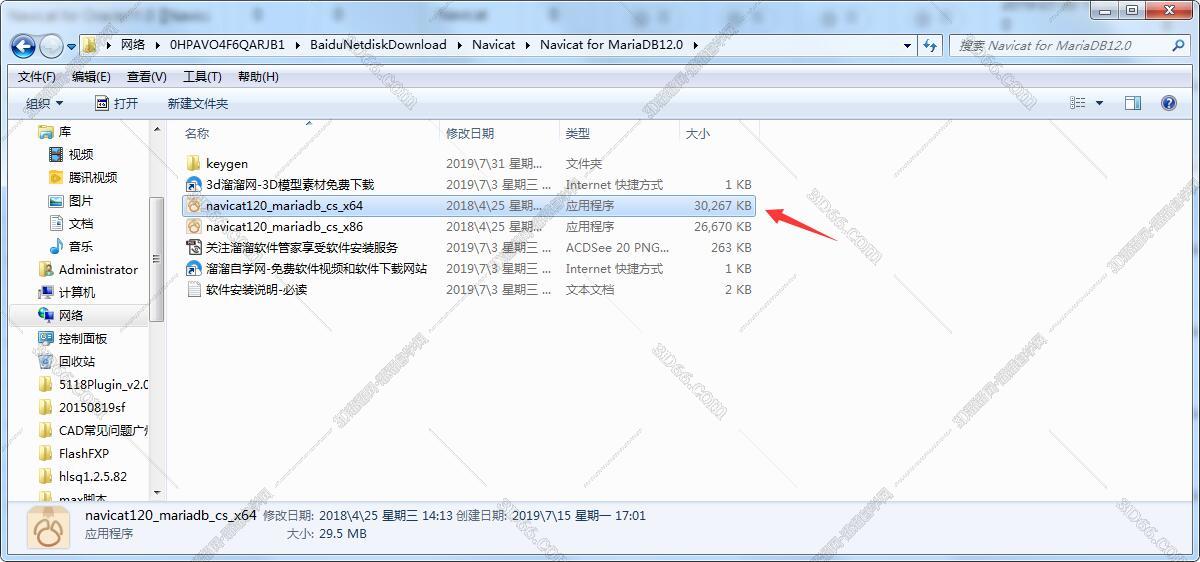Select the 关注溜溜软件管家享受软件安装服务 image file icon
This screenshot has width=1200, height=562.
point(194,247)
